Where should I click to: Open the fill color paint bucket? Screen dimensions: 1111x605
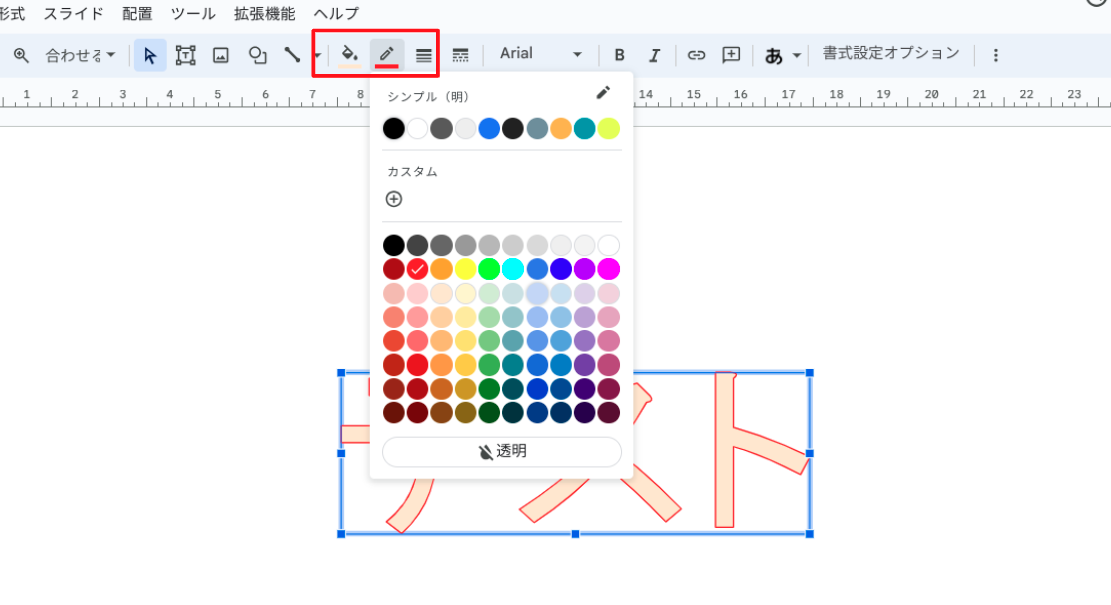pyautogui.click(x=349, y=55)
